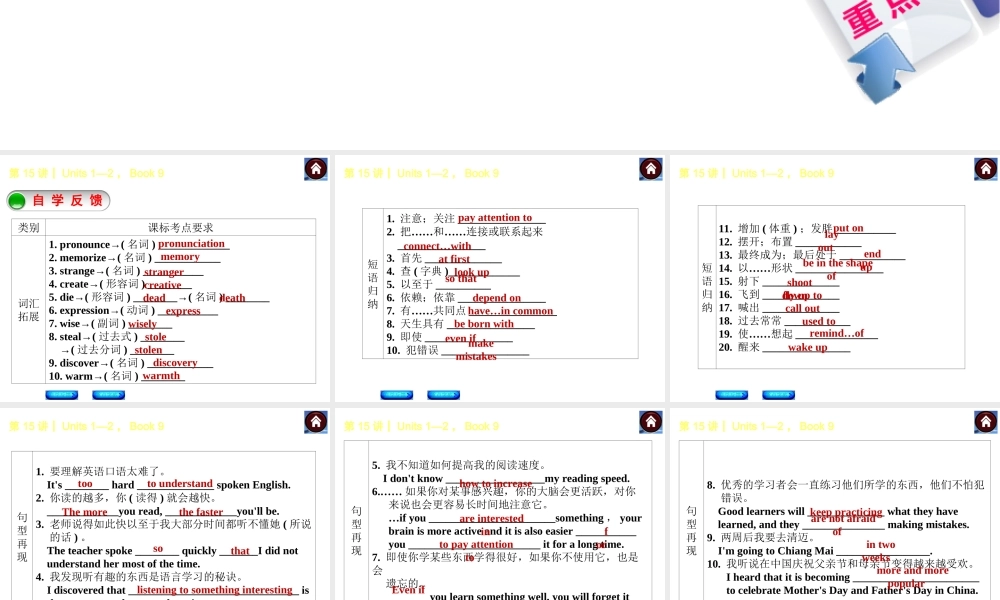
Task: Click the answer 'listening to something interesting'
Action: [214, 590]
